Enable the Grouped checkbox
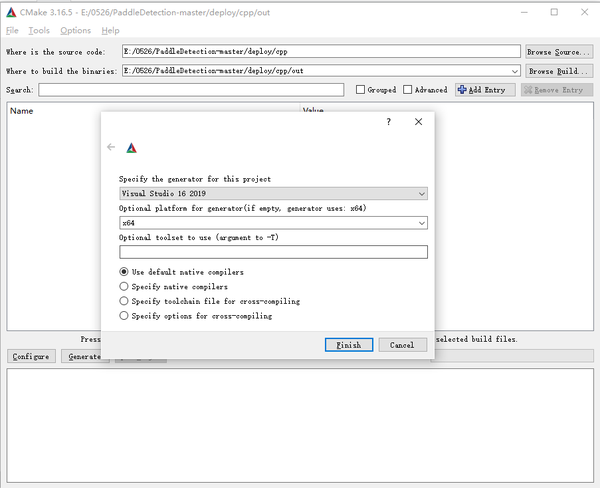Image resolution: width=600 pixels, height=488 pixels. 360,90
